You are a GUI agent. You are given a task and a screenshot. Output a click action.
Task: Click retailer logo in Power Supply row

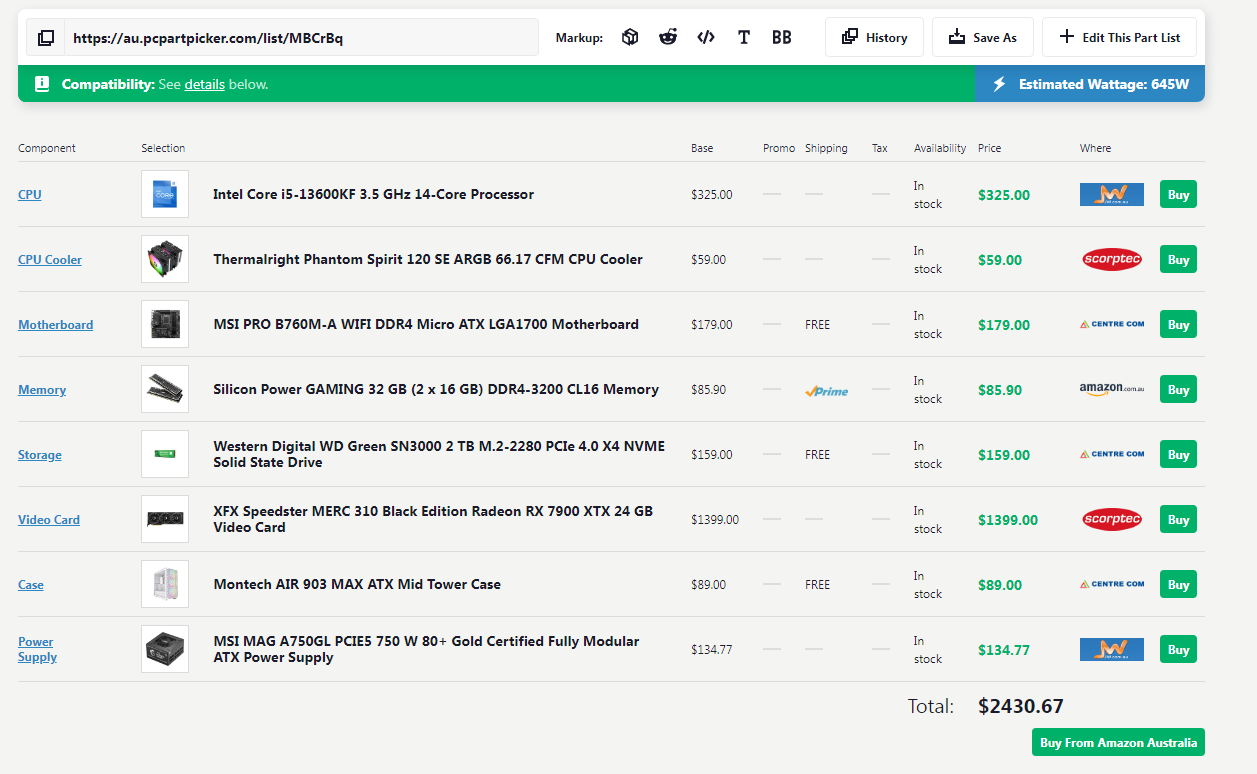(x=1111, y=649)
